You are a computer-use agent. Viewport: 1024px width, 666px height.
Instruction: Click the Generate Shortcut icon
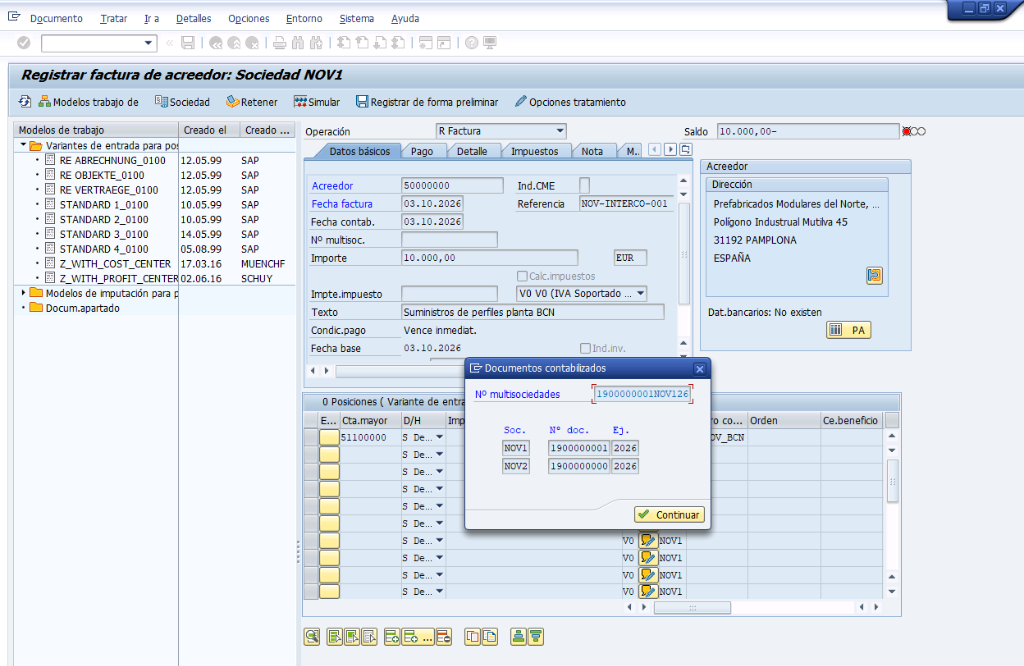click(x=444, y=43)
